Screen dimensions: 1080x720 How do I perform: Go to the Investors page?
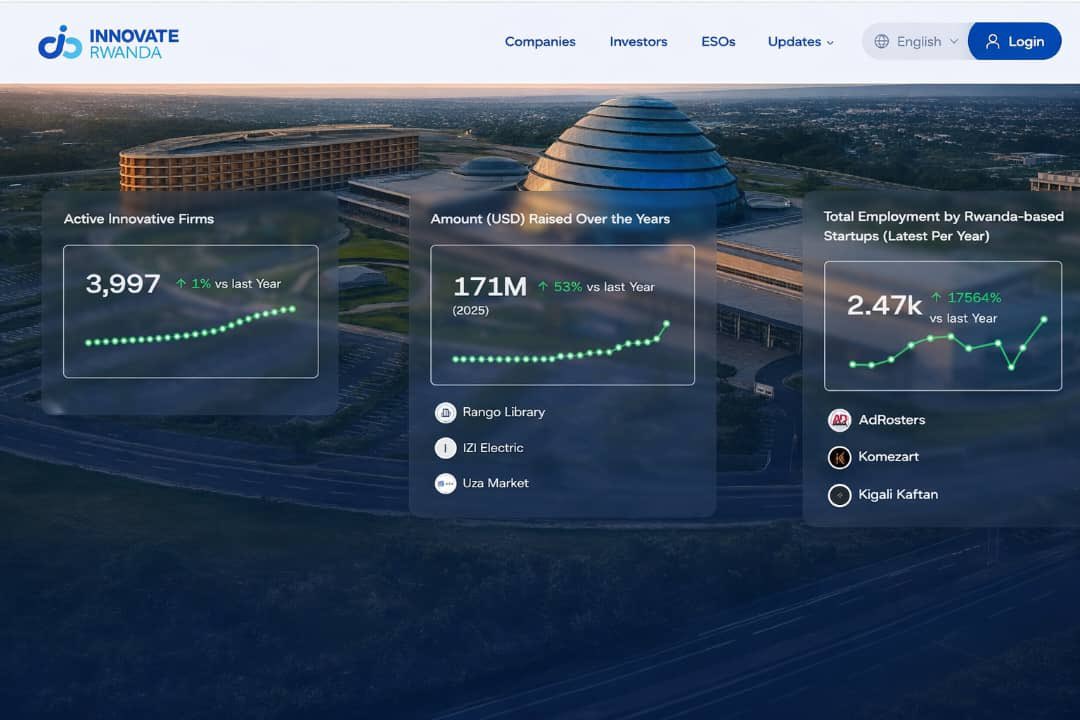coord(638,42)
